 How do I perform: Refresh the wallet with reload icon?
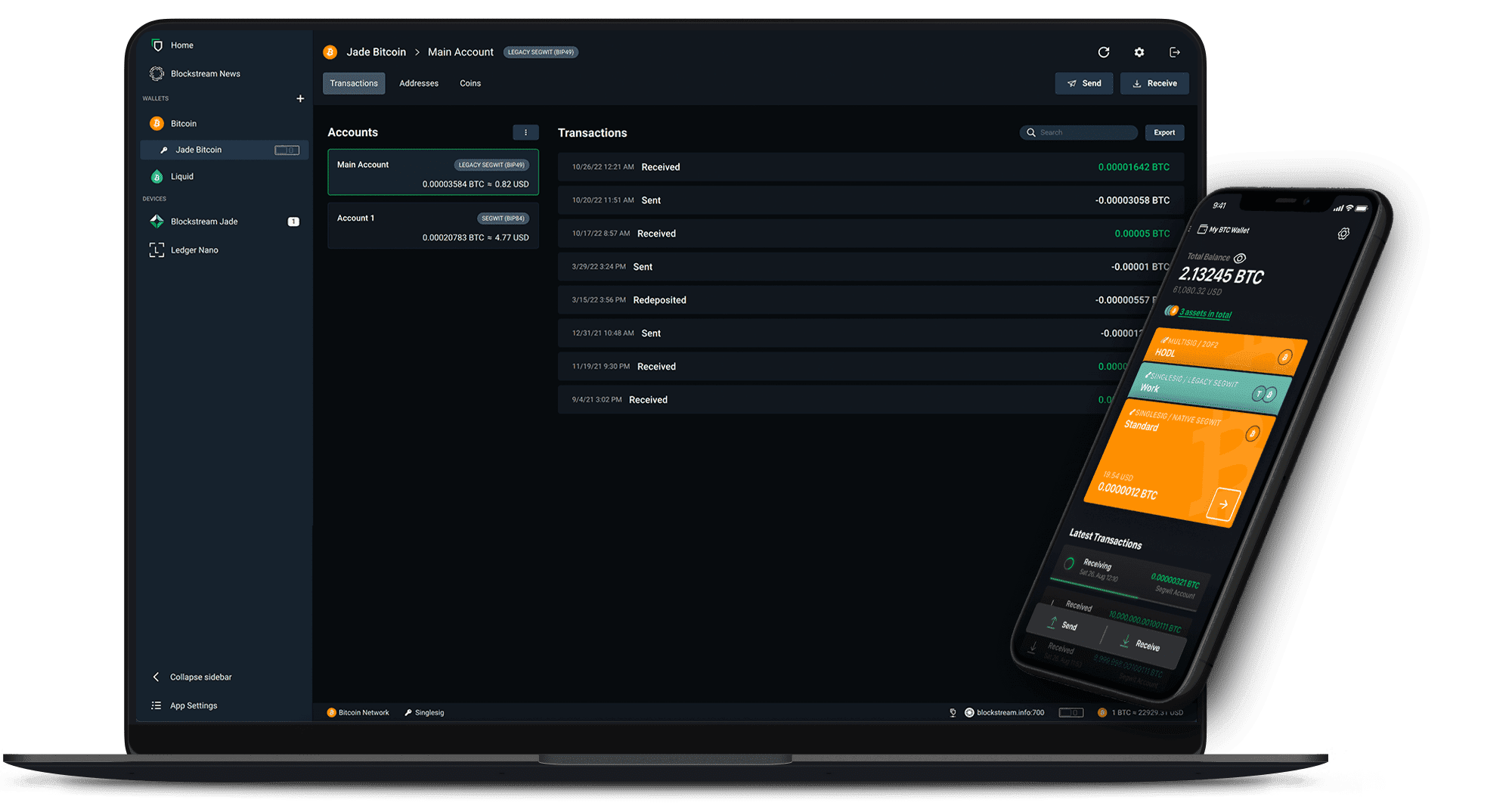[x=1104, y=52]
